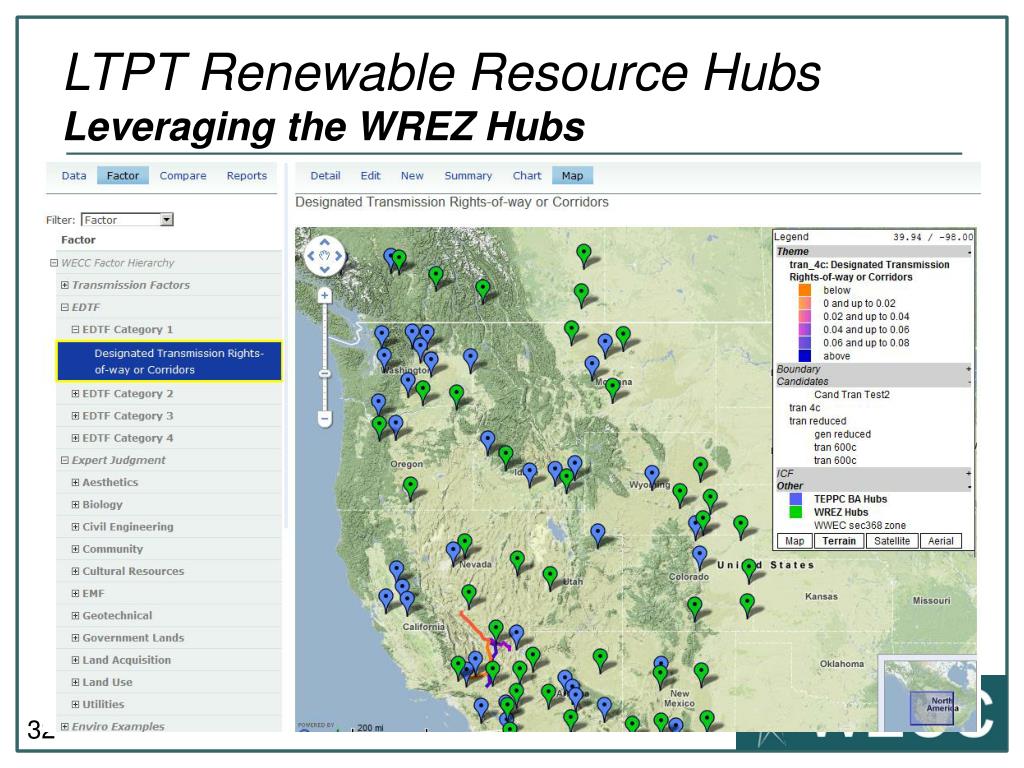Click the dark blue 'above' color swatch

tap(805, 356)
